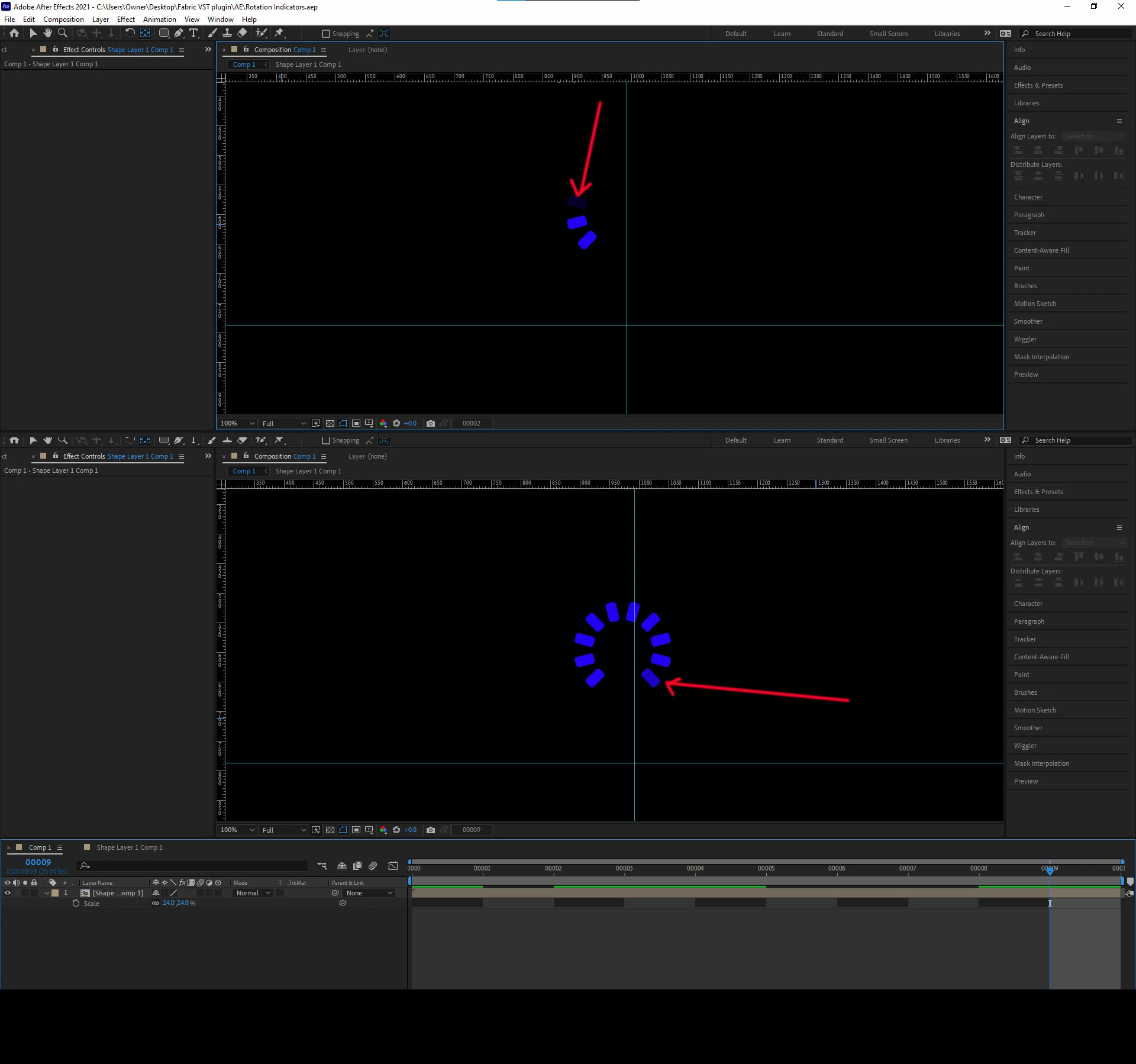Select the Puppet Pin tool in top toolbar
This screenshot has height=1064, width=1136.
click(x=279, y=33)
